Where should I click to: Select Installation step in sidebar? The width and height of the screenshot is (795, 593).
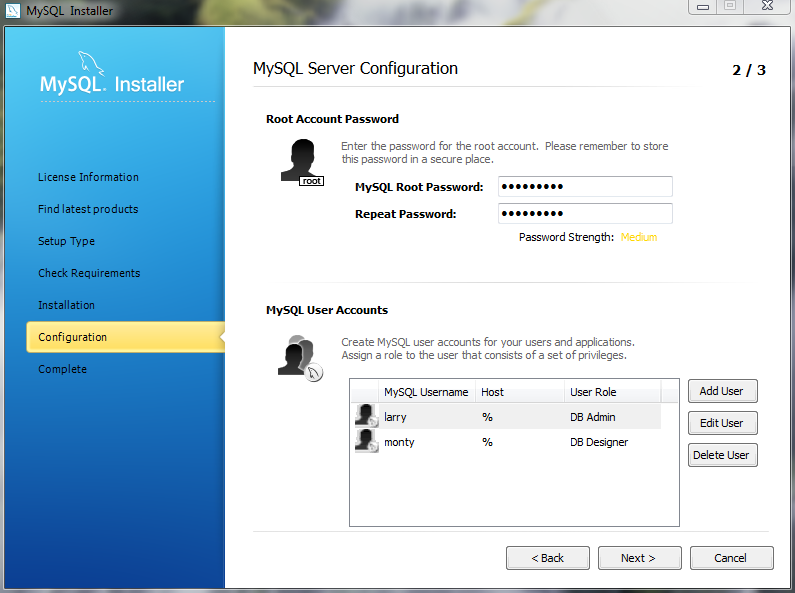tap(66, 305)
